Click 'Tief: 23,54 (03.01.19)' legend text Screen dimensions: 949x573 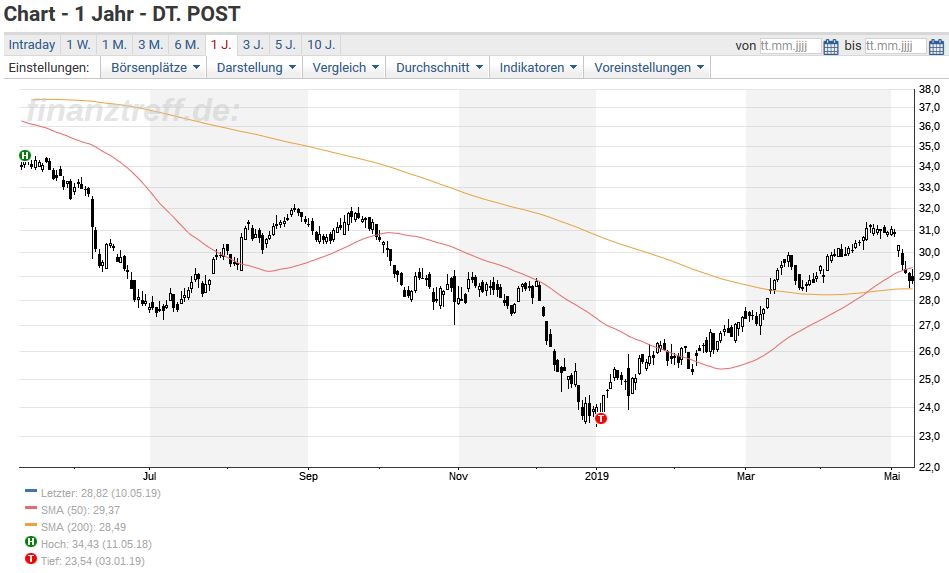[x=93, y=561]
